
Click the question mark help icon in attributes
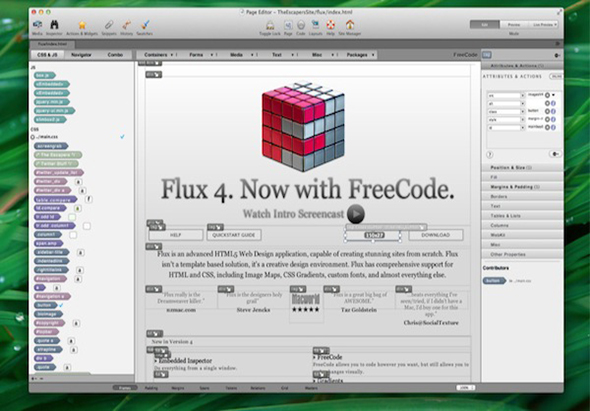tap(490, 154)
